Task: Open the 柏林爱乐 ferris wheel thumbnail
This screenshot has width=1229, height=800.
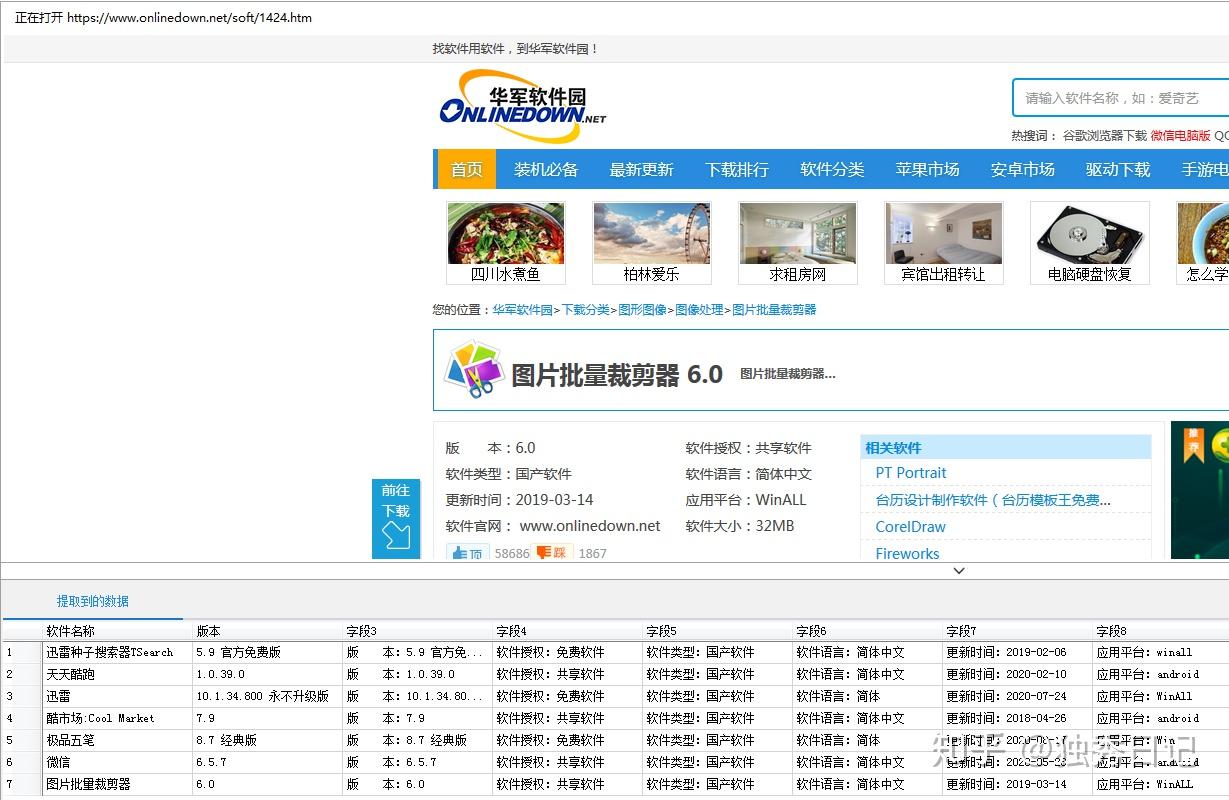Action: click(651, 242)
